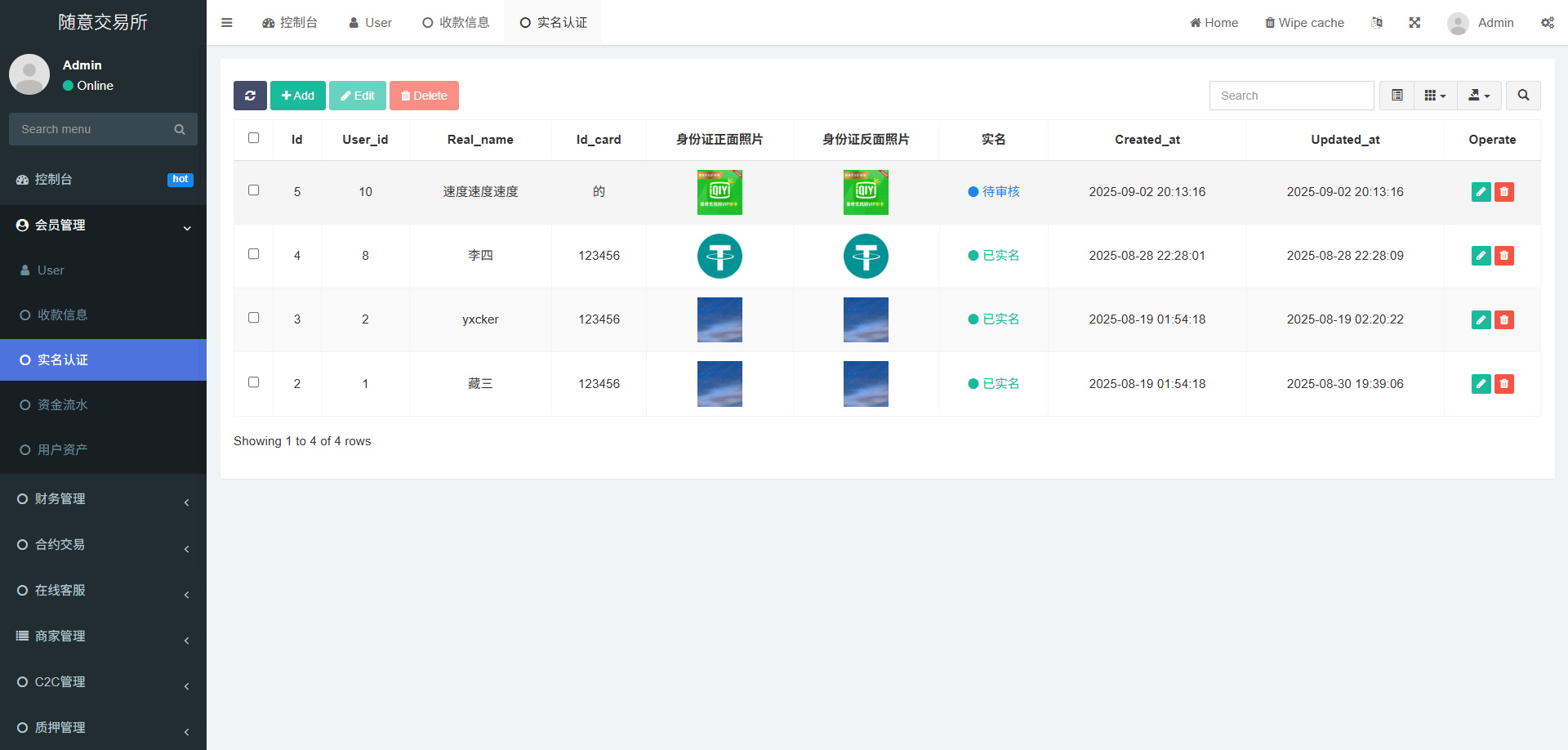The height and width of the screenshot is (750, 1568).
Task: Click the Wipe cache link
Action: tap(1304, 23)
